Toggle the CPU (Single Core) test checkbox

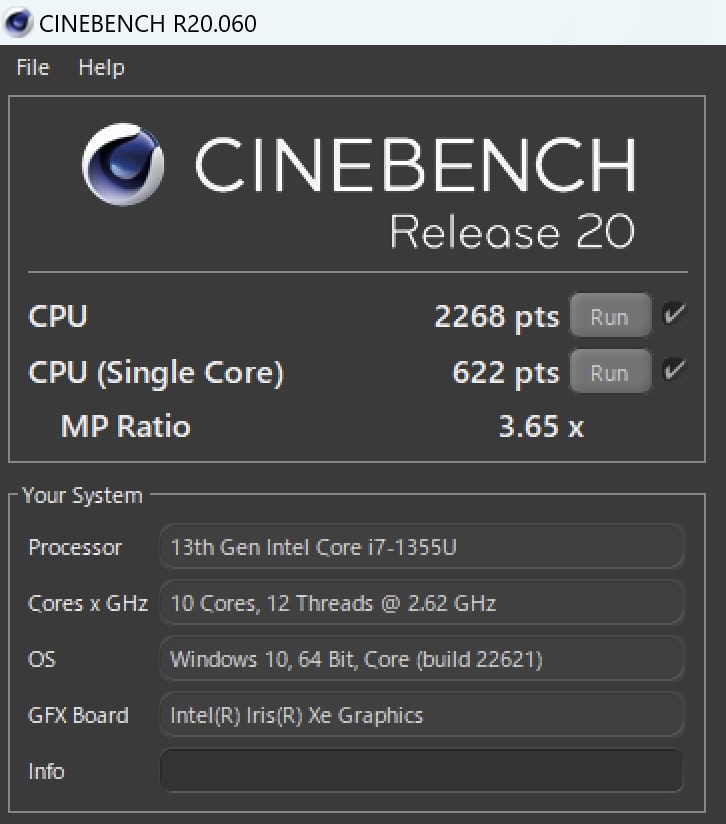675,369
